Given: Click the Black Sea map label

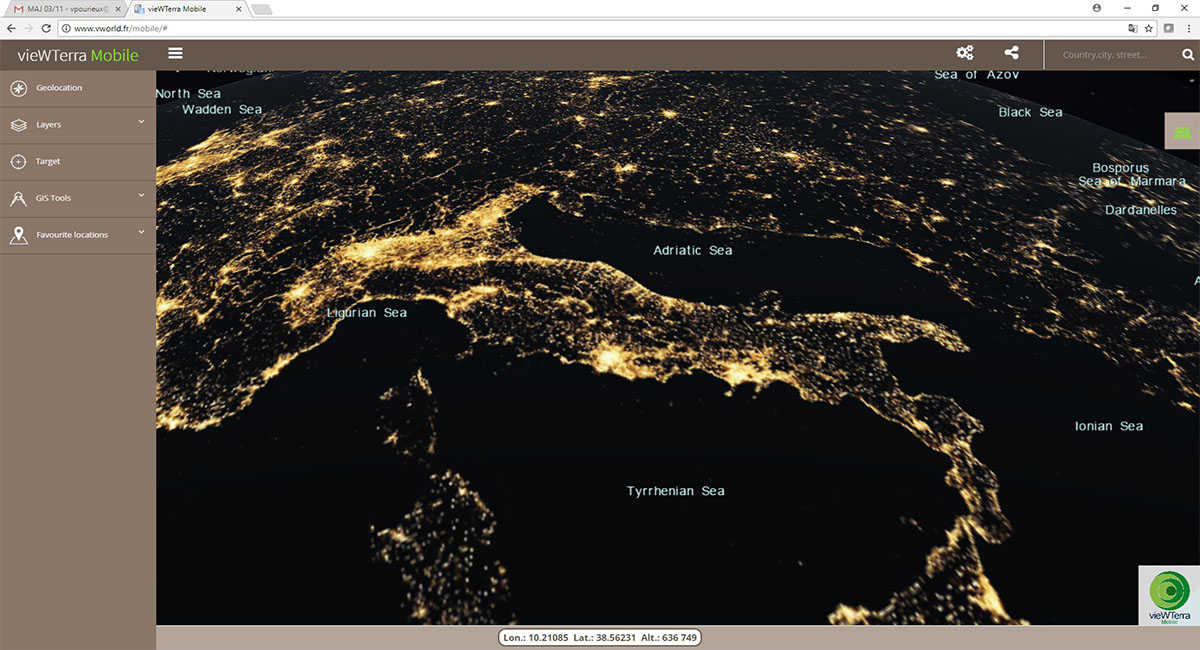Looking at the screenshot, I should (x=1030, y=112).
